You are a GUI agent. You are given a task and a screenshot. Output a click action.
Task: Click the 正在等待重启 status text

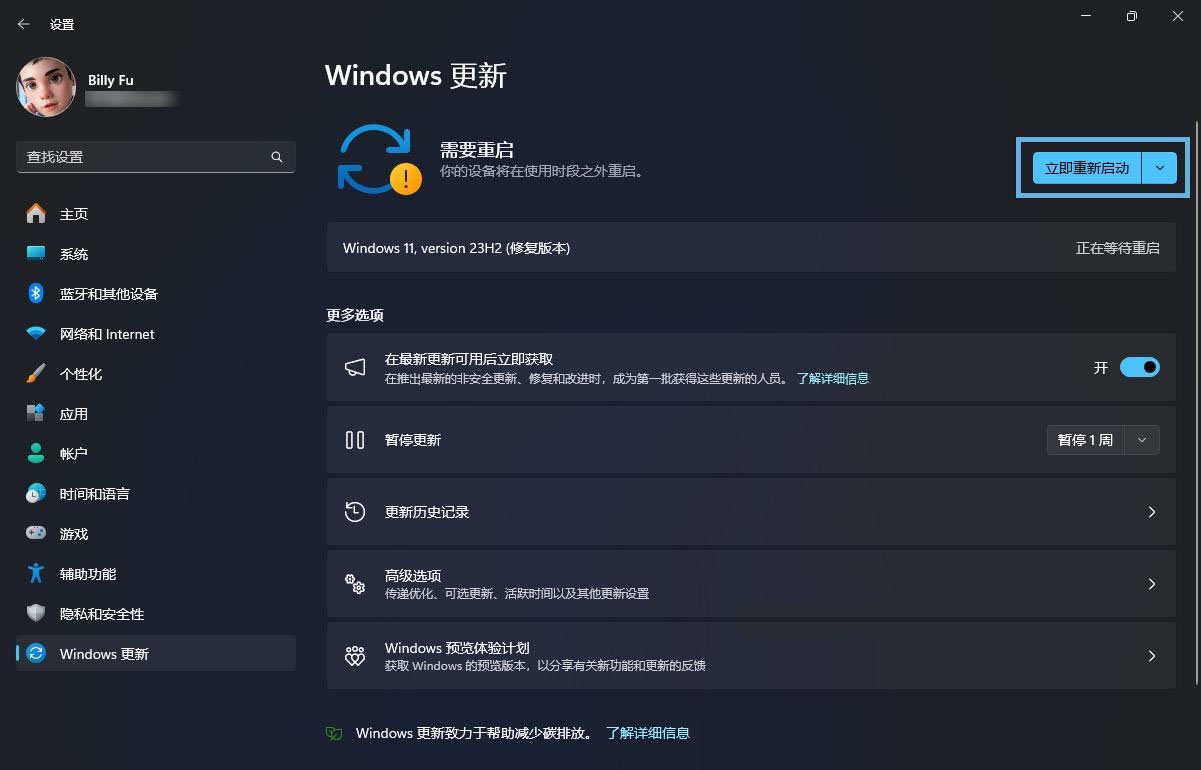(x=1117, y=248)
